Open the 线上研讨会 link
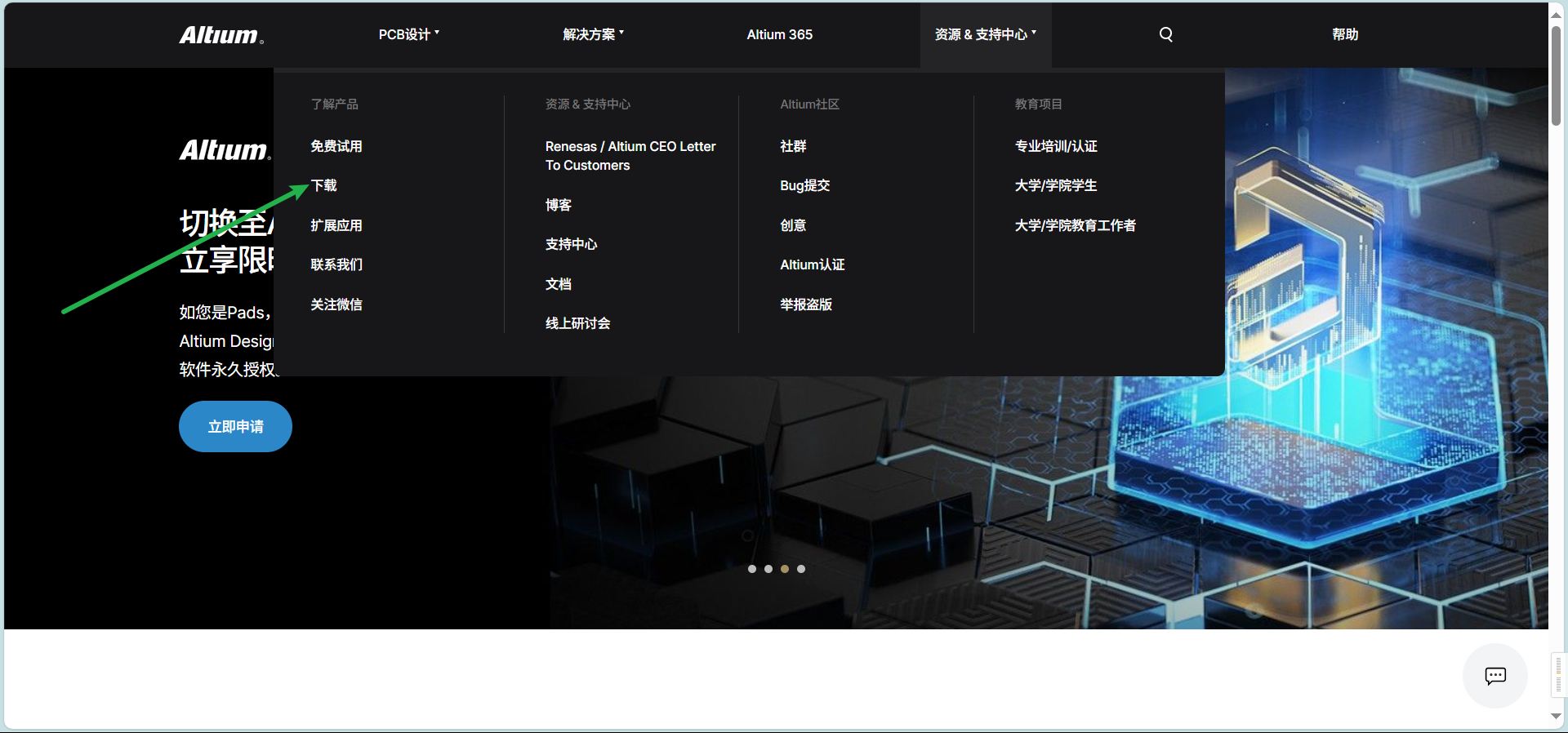The width and height of the screenshot is (1568, 733). coord(578,323)
